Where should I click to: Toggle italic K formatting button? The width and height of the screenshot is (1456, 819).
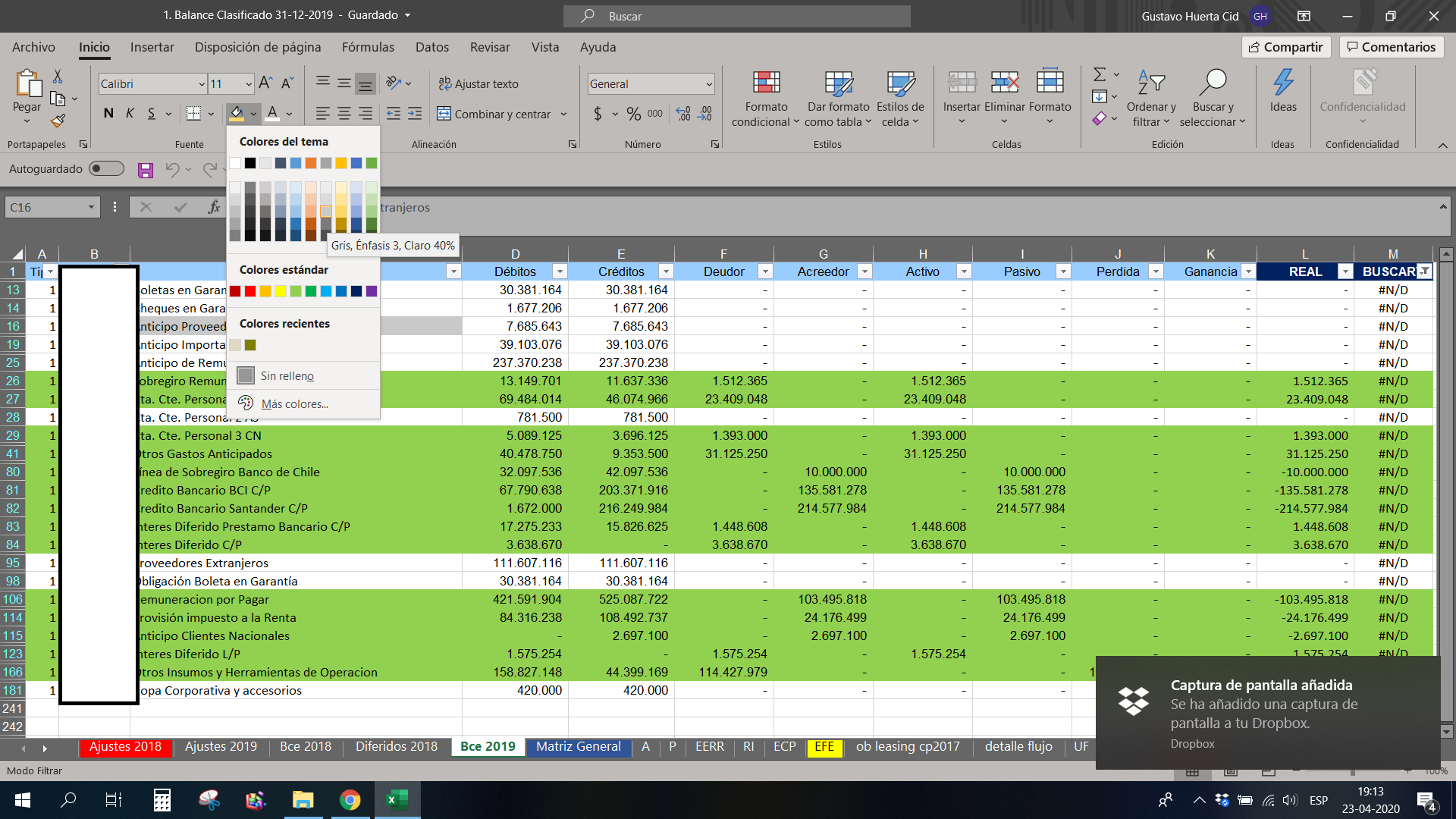pos(130,114)
